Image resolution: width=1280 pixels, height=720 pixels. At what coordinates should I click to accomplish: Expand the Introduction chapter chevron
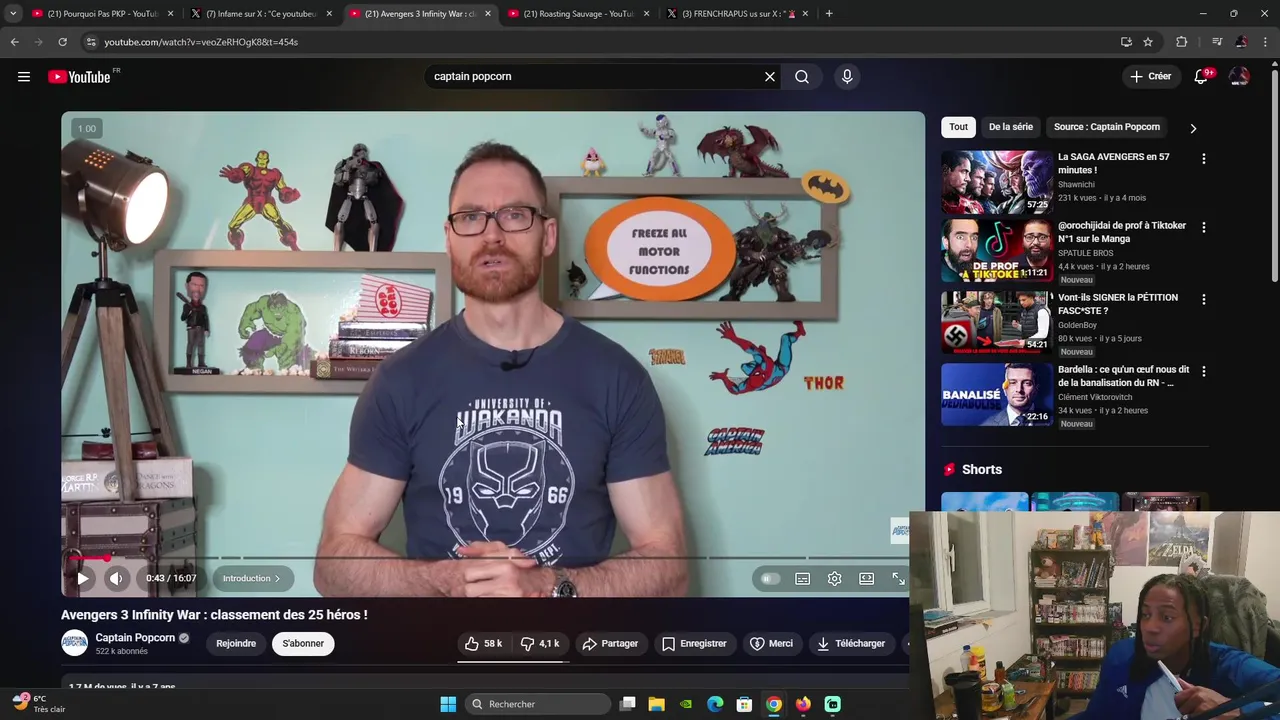[277, 578]
